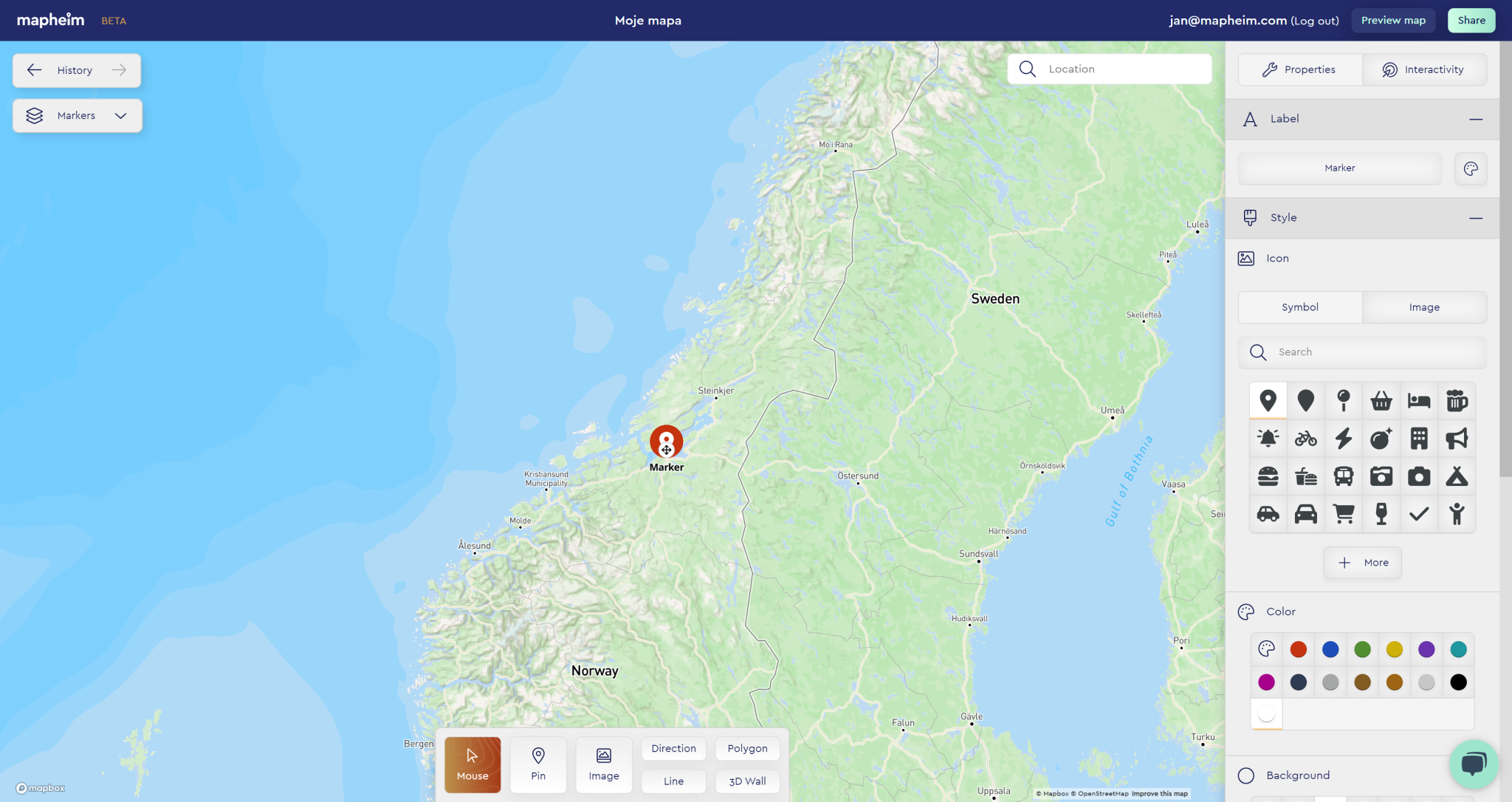This screenshot has height=802, width=1512.
Task: Switch to the Image placement tool
Action: (x=604, y=764)
